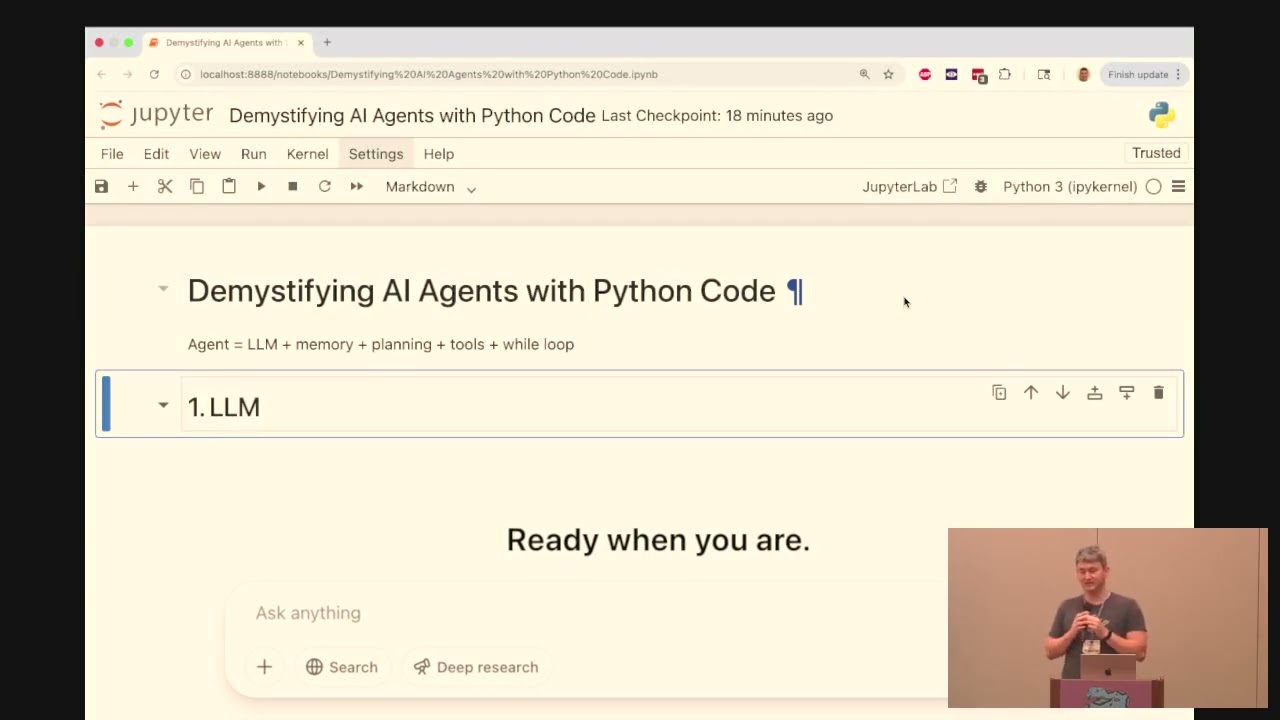
Task: Open the browser profile avatar
Action: (1083, 74)
